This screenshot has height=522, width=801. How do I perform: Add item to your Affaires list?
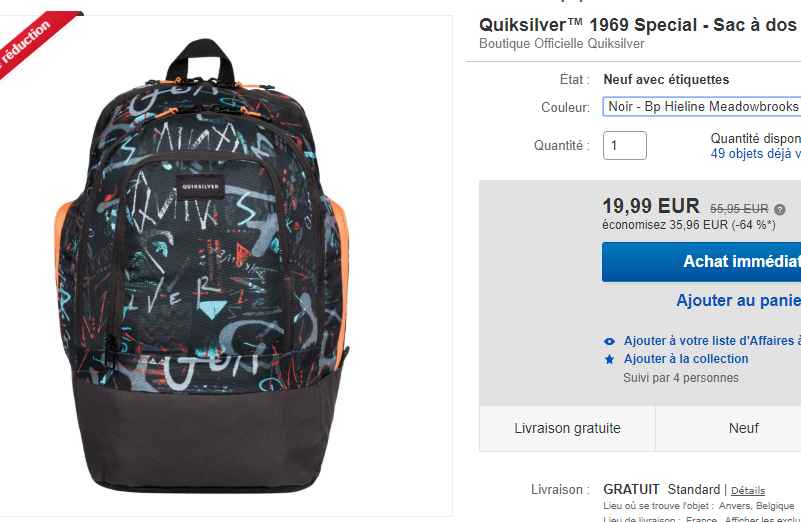pos(712,341)
